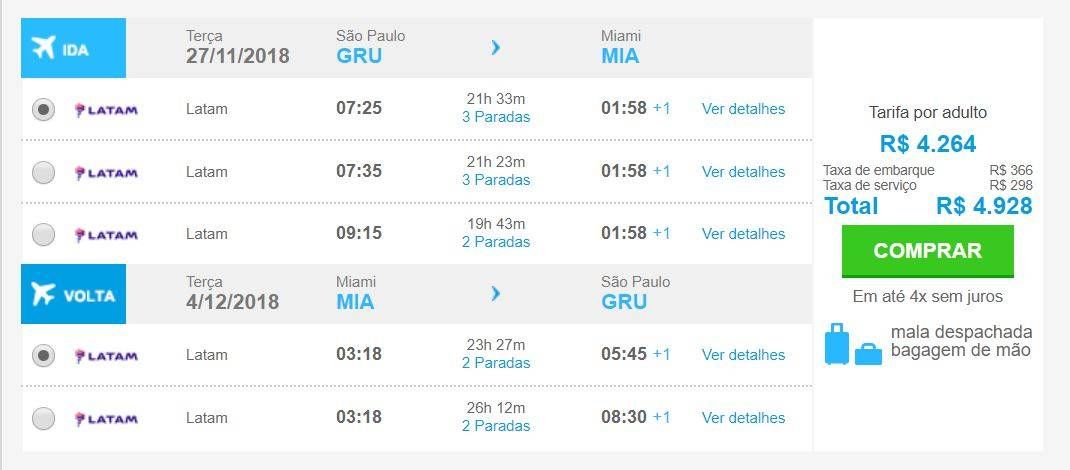Click the LATAM logo on the 08:30 arrival flight

pos(106,418)
